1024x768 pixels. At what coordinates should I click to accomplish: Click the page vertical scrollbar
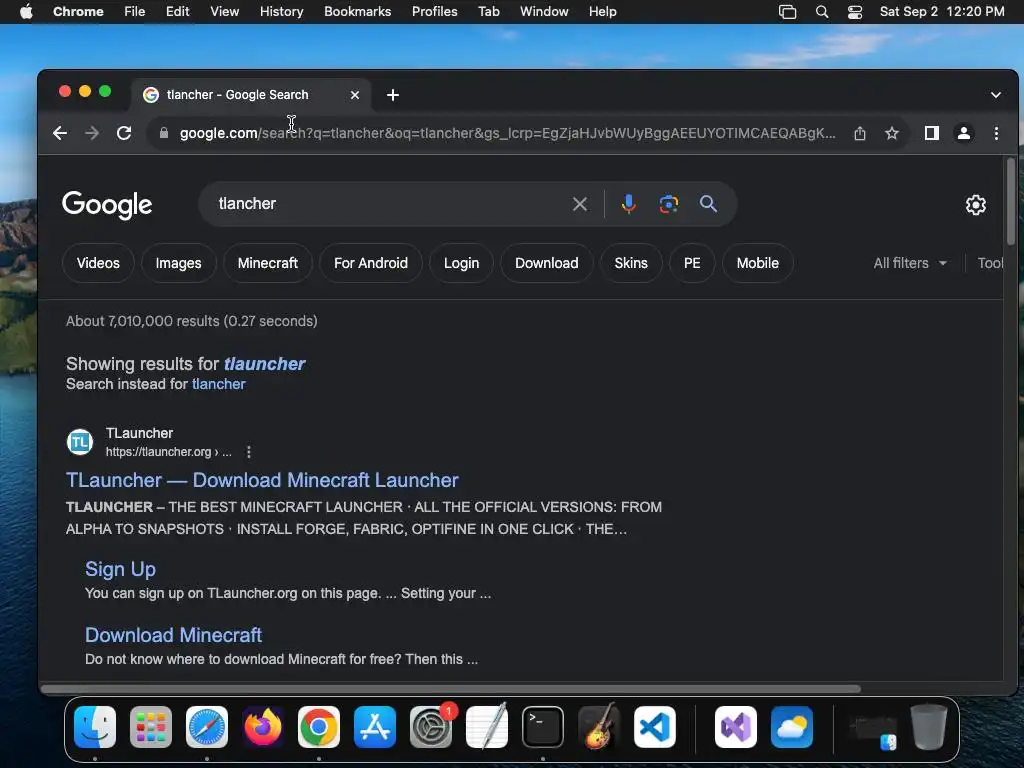(x=1010, y=202)
